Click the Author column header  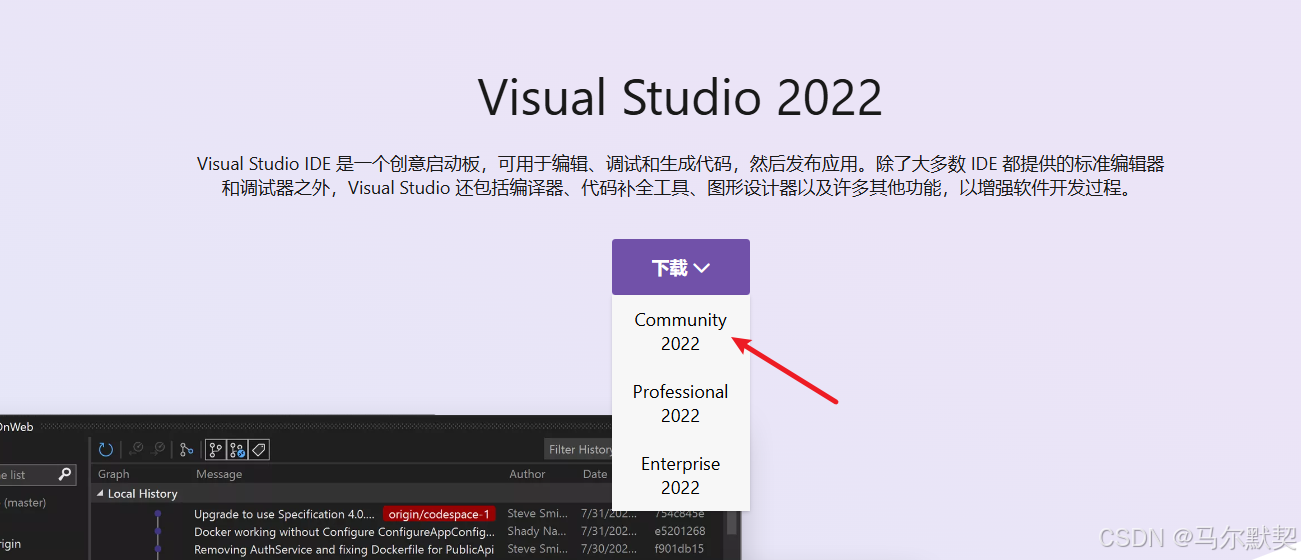527,474
